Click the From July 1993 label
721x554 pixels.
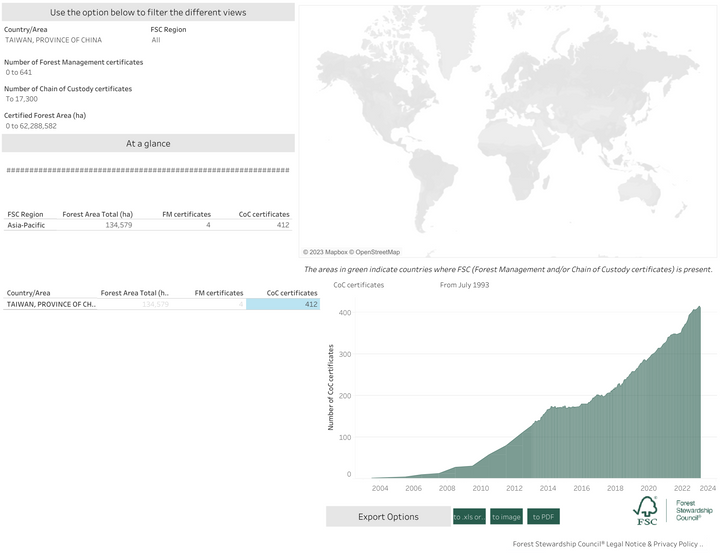(464, 285)
